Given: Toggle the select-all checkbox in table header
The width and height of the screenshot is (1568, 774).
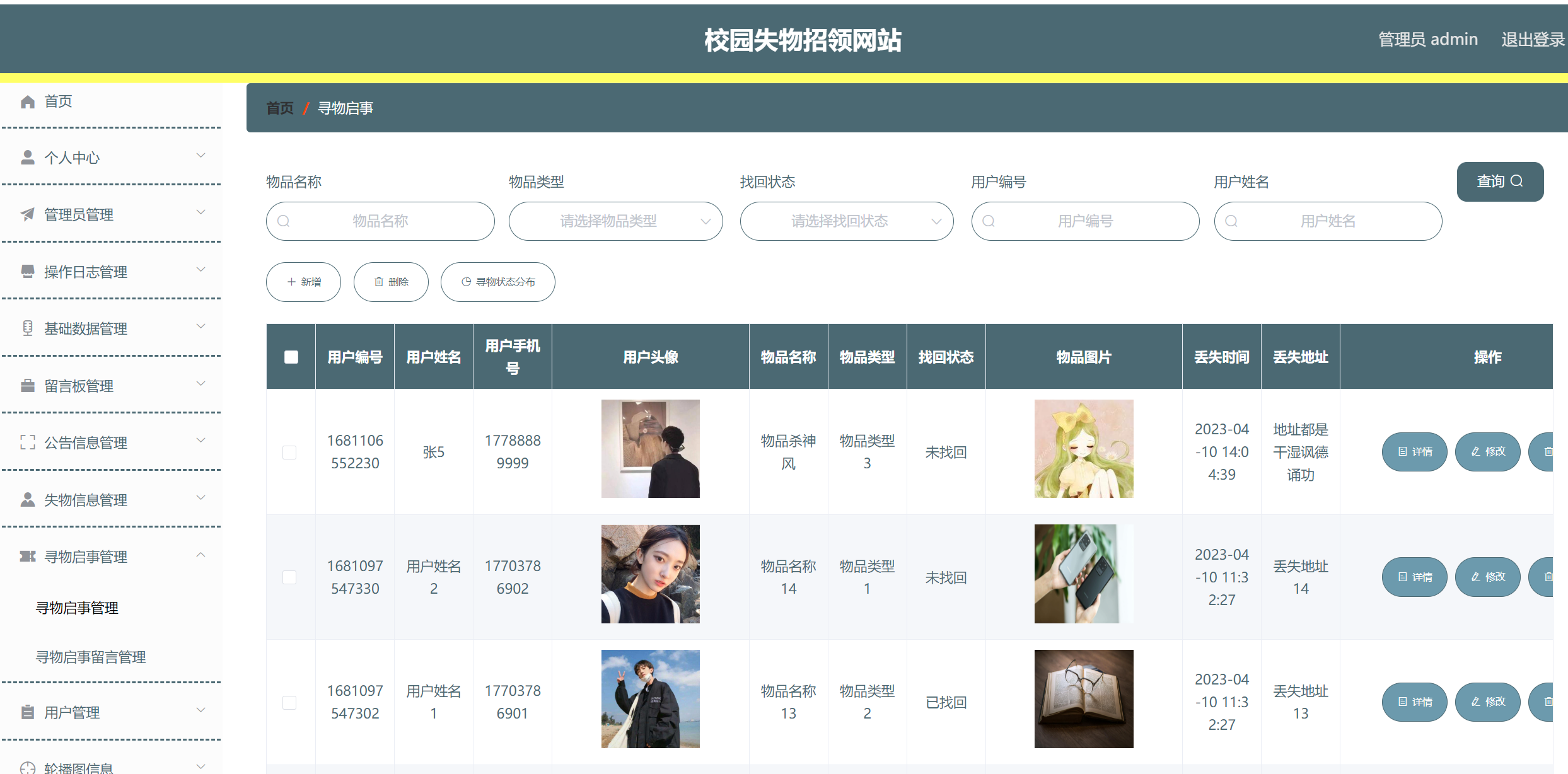Looking at the screenshot, I should 291,357.
